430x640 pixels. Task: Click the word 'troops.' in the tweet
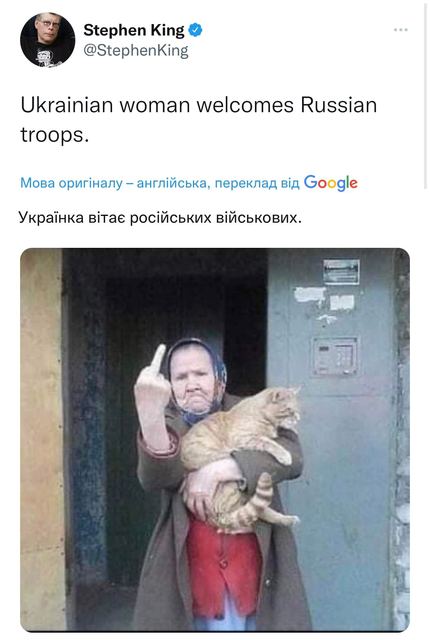[x=55, y=135]
